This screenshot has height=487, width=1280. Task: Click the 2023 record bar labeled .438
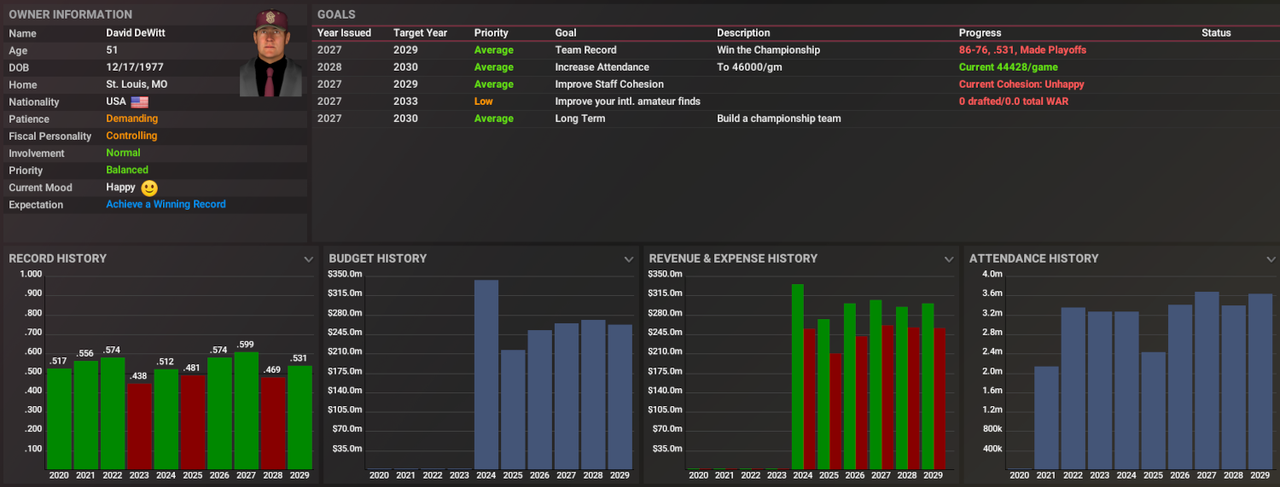coord(140,426)
